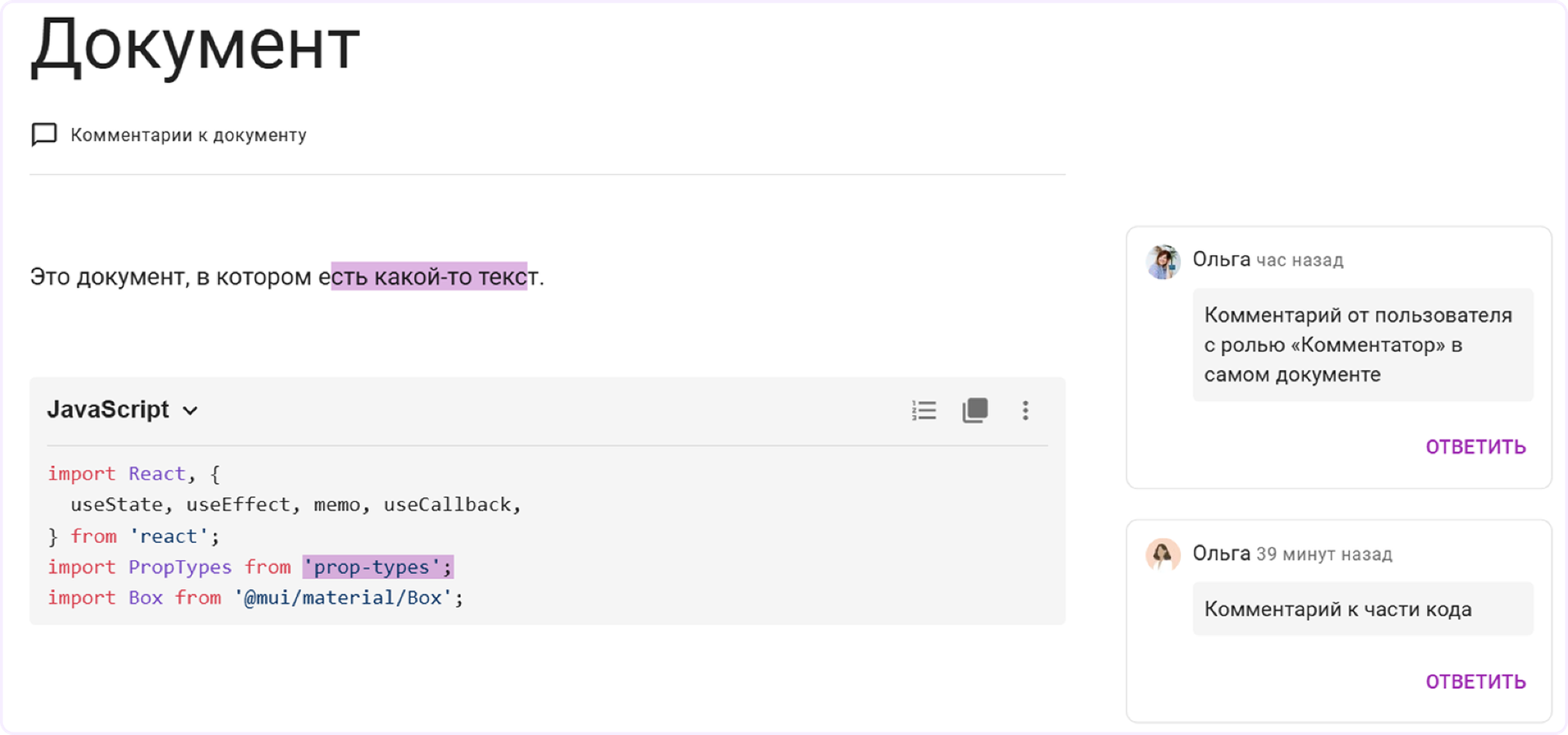Screen dimensions: 1568x735
Task: Click the highlighted 'prop-types' code fragment
Action: click(378, 567)
